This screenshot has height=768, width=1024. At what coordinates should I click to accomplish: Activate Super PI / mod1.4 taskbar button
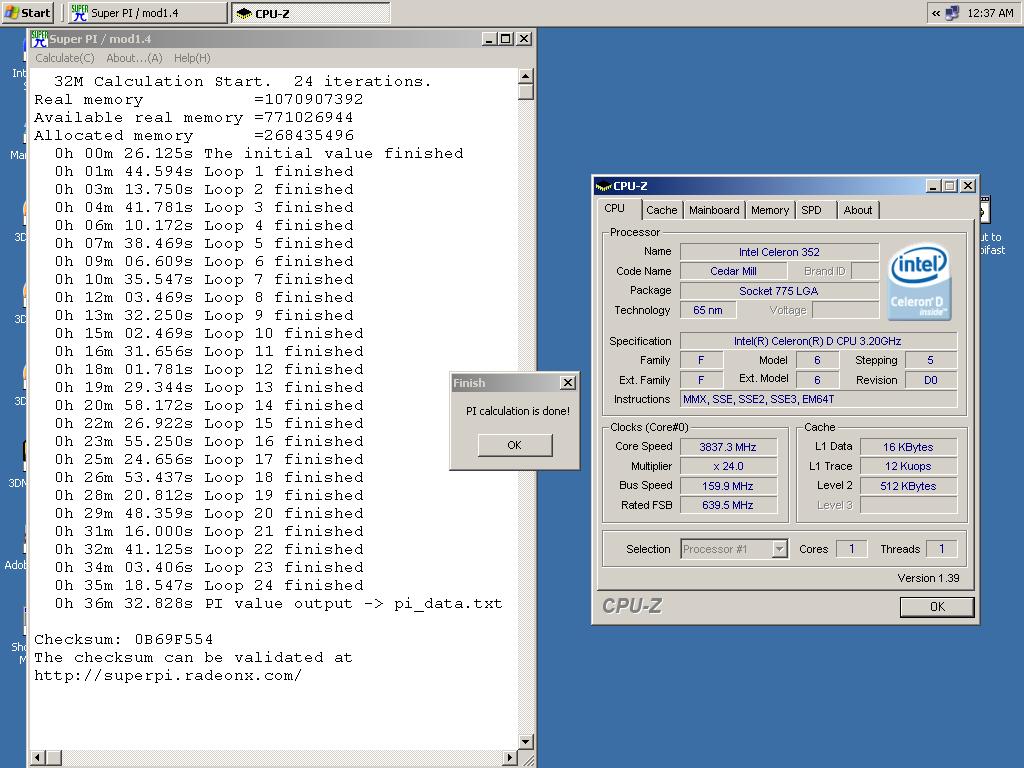[x=147, y=12]
